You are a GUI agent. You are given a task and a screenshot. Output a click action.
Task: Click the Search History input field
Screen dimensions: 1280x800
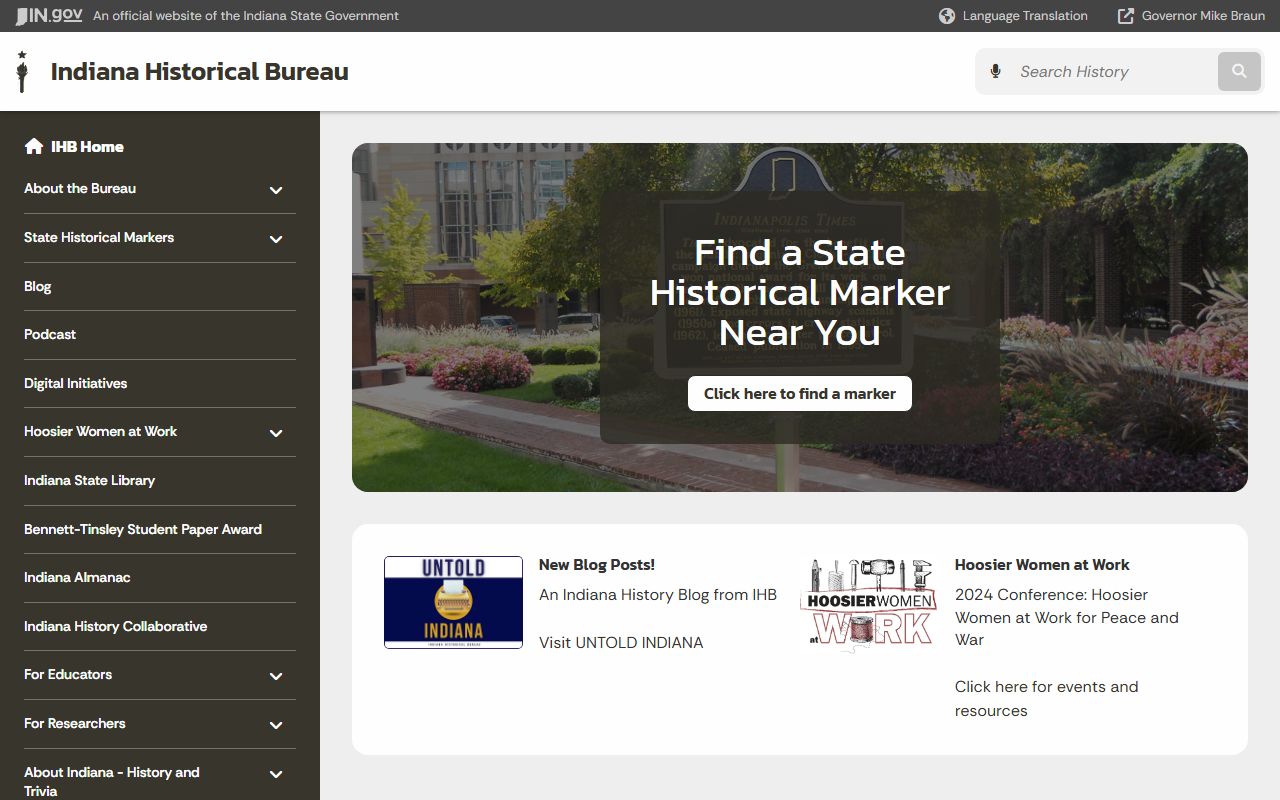(x=1112, y=72)
